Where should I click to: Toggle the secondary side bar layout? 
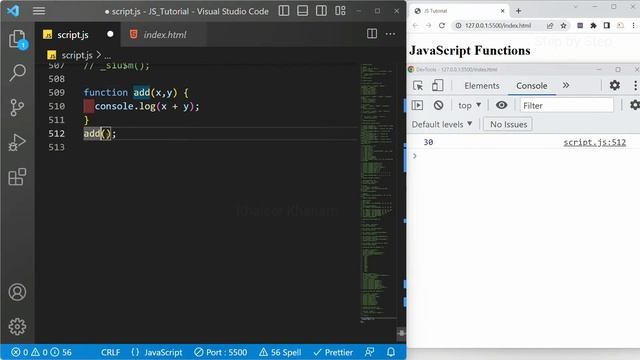[321, 11]
